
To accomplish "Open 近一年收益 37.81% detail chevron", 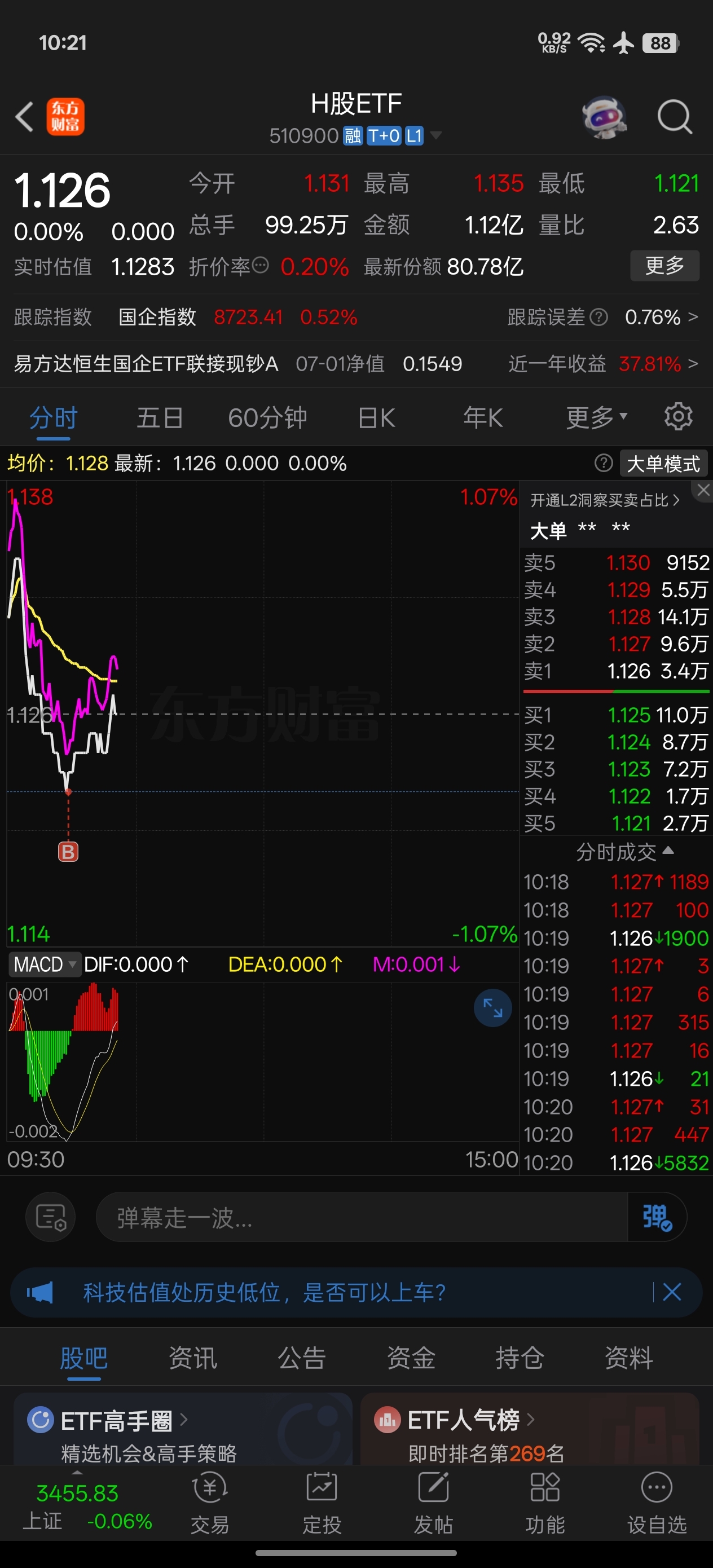I will click(x=693, y=363).
